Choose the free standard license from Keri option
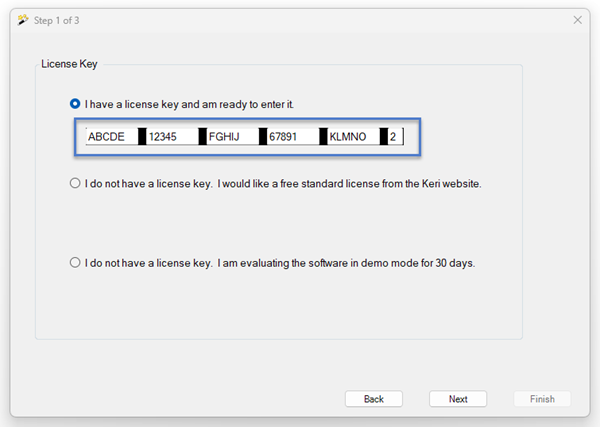Viewport: 600px width, 427px height. (76, 183)
